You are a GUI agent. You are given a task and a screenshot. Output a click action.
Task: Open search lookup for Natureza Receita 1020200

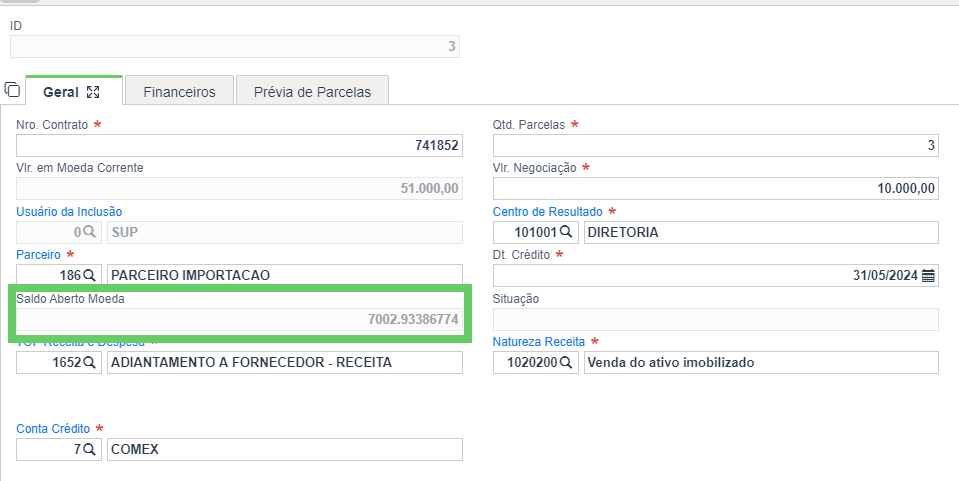coord(566,362)
